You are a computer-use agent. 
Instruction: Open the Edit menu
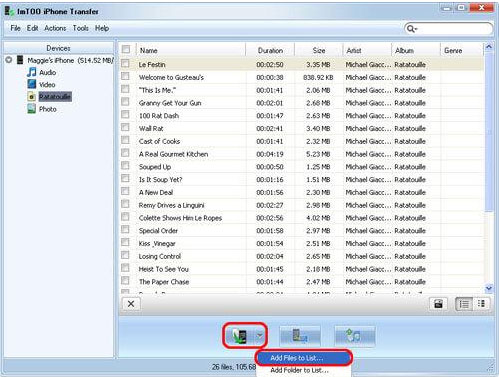[x=32, y=28]
